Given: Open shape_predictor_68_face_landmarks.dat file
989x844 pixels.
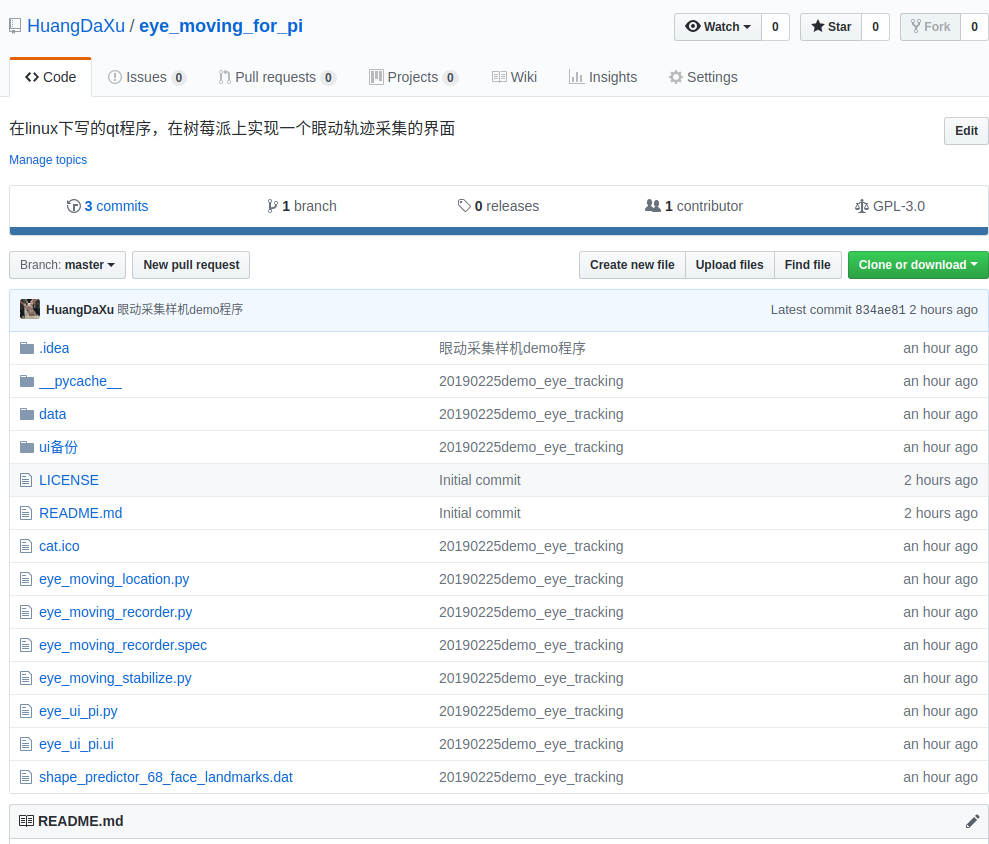Looking at the screenshot, I should pyautogui.click(x=166, y=777).
